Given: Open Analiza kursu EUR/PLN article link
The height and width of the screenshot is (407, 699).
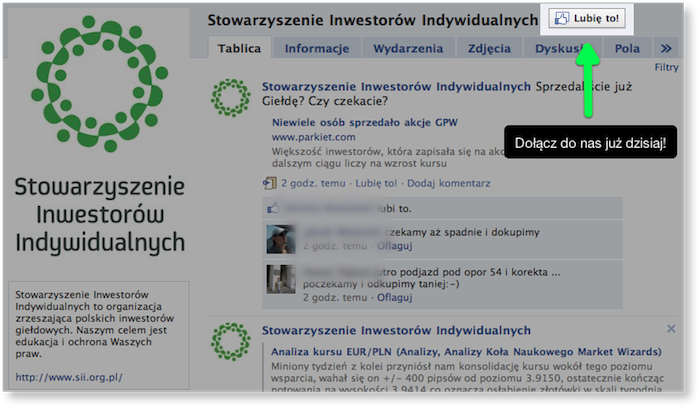Looking at the screenshot, I should [466, 352].
